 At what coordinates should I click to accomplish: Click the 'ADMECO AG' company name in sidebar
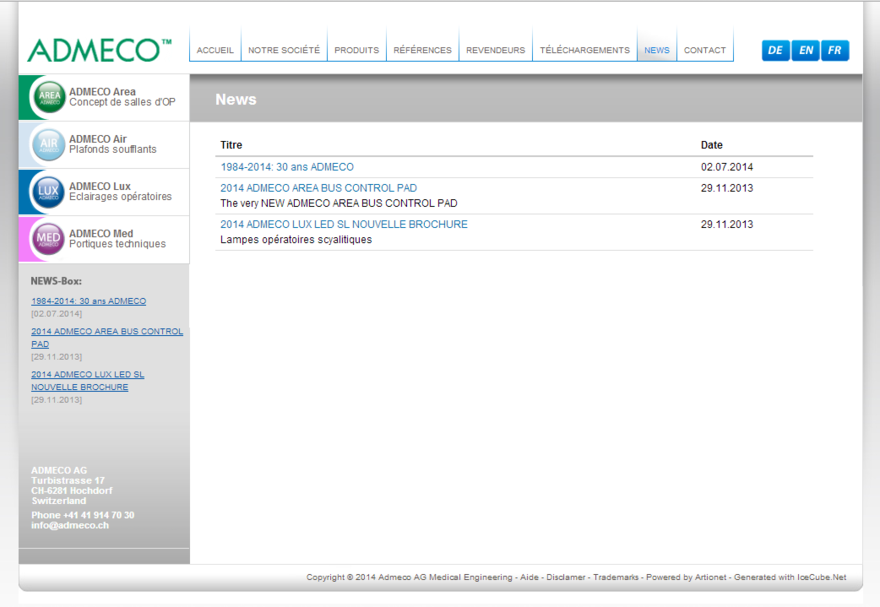tap(59, 471)
